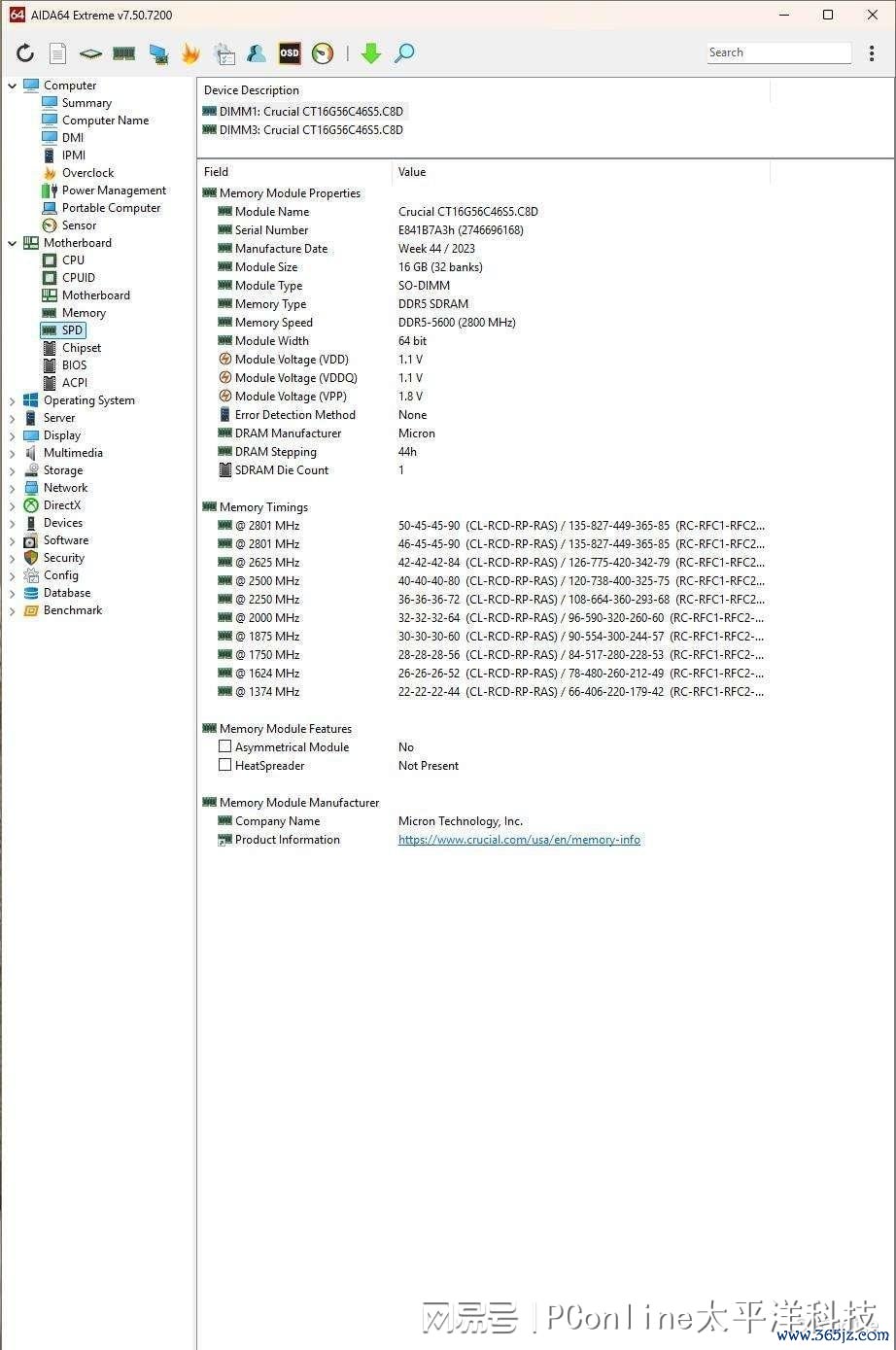Launch the flame stability test icon
Image resolution: width=896 pixels, height=1350 pixels.
190,53
